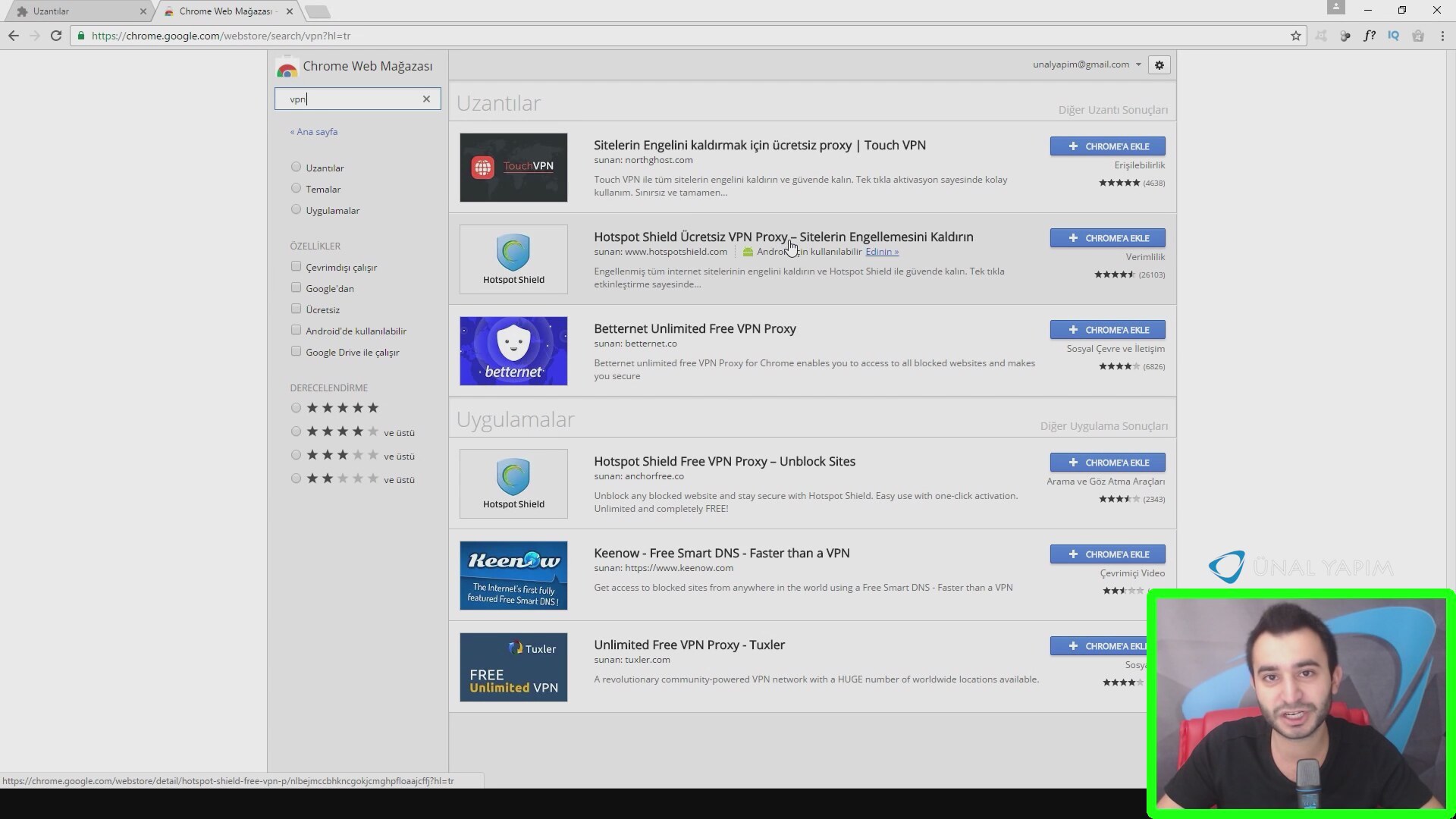Viewport: 1456px width, 819px height.
Task: Click the Edinin link for Android
Action: click(882, 252)
